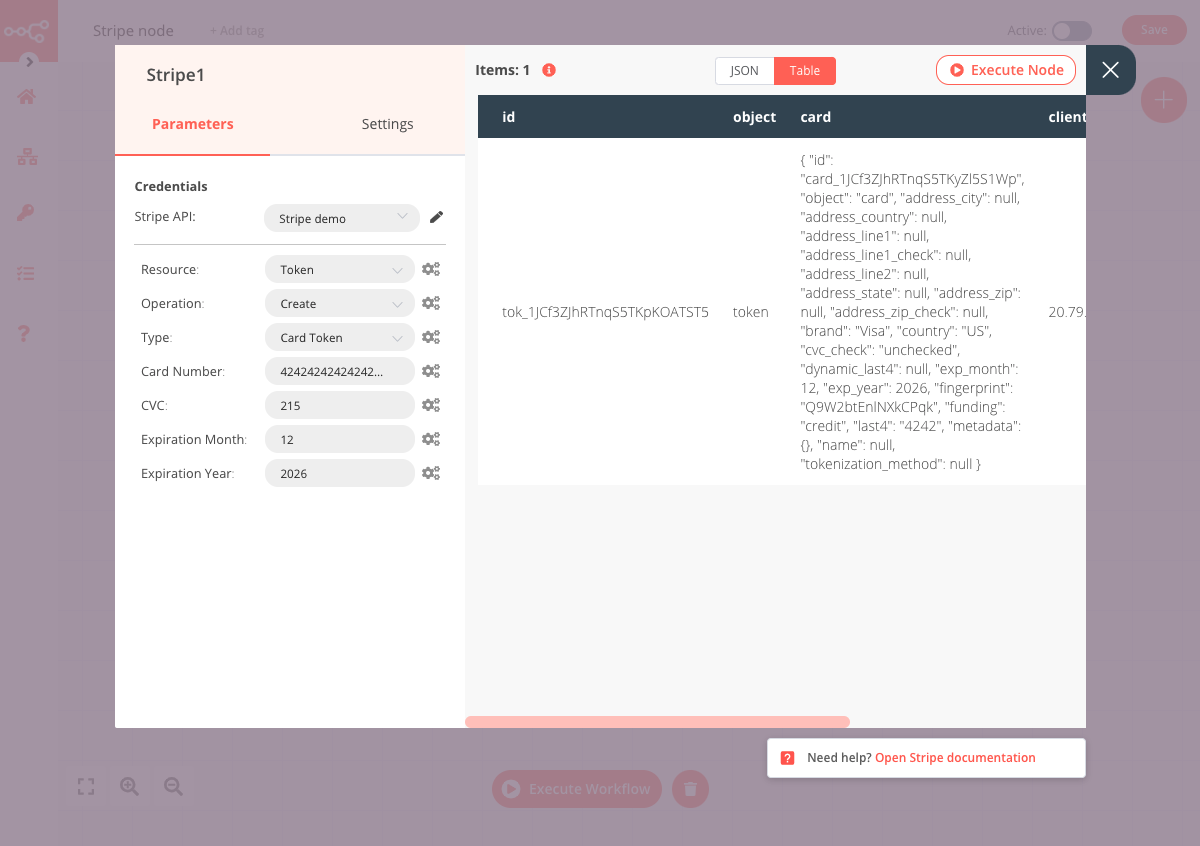1200x846 pixels.
Task: Select the Parameters tab
Action: [x=192, y=124]
